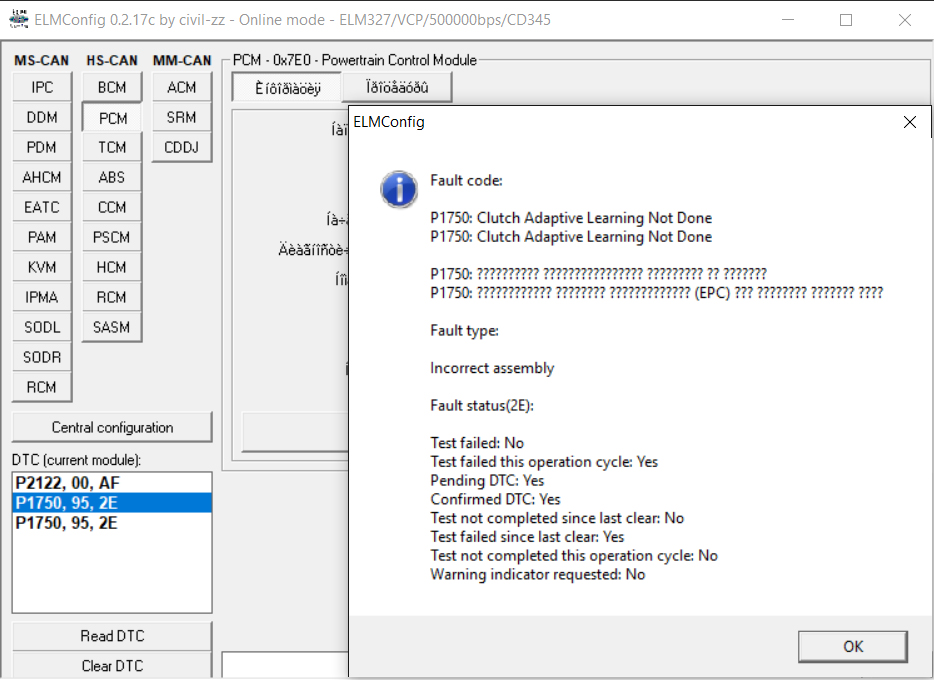This screenshot has width=934, height=680.
Task: Select the TCM module button
Action: pyautogui.click(x=112, y=147)
